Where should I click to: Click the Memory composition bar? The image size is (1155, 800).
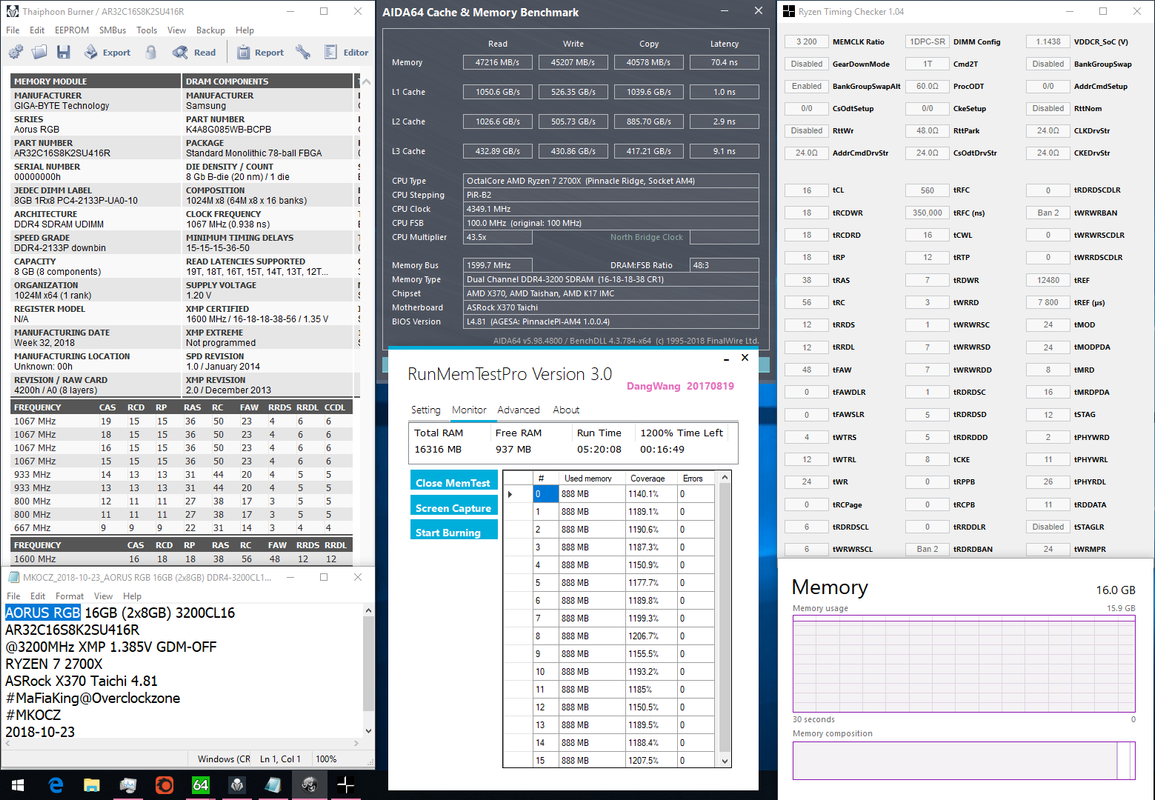click(x=964, y=760)
